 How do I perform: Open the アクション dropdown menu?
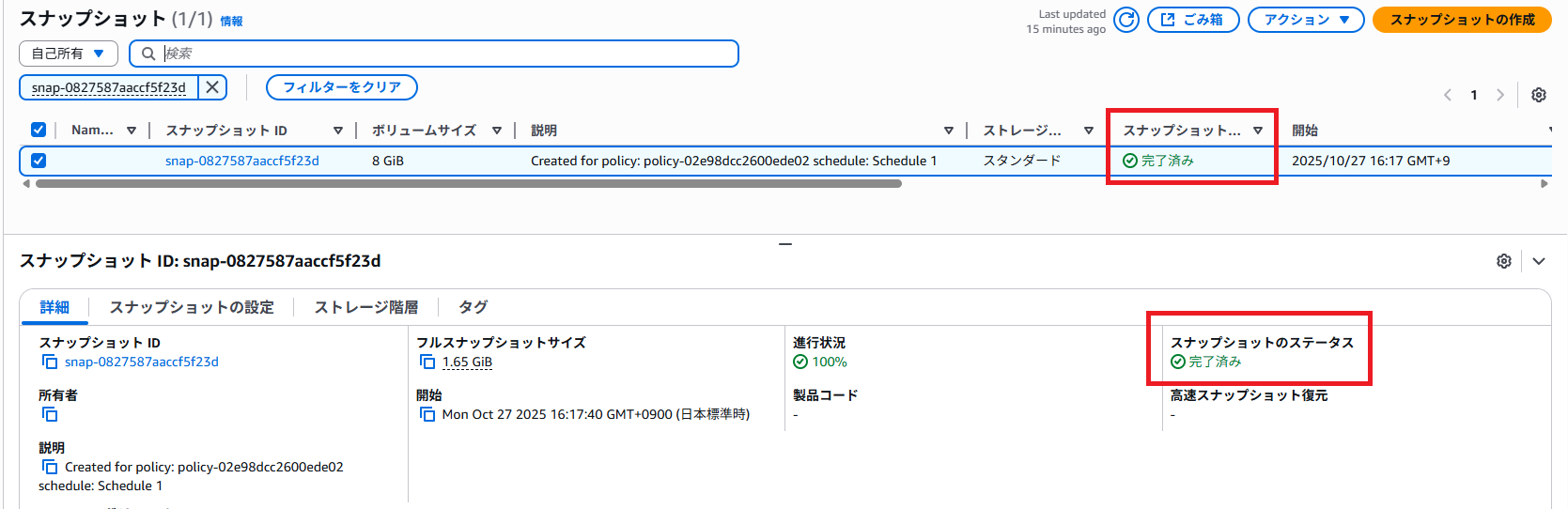[1305, 20]
